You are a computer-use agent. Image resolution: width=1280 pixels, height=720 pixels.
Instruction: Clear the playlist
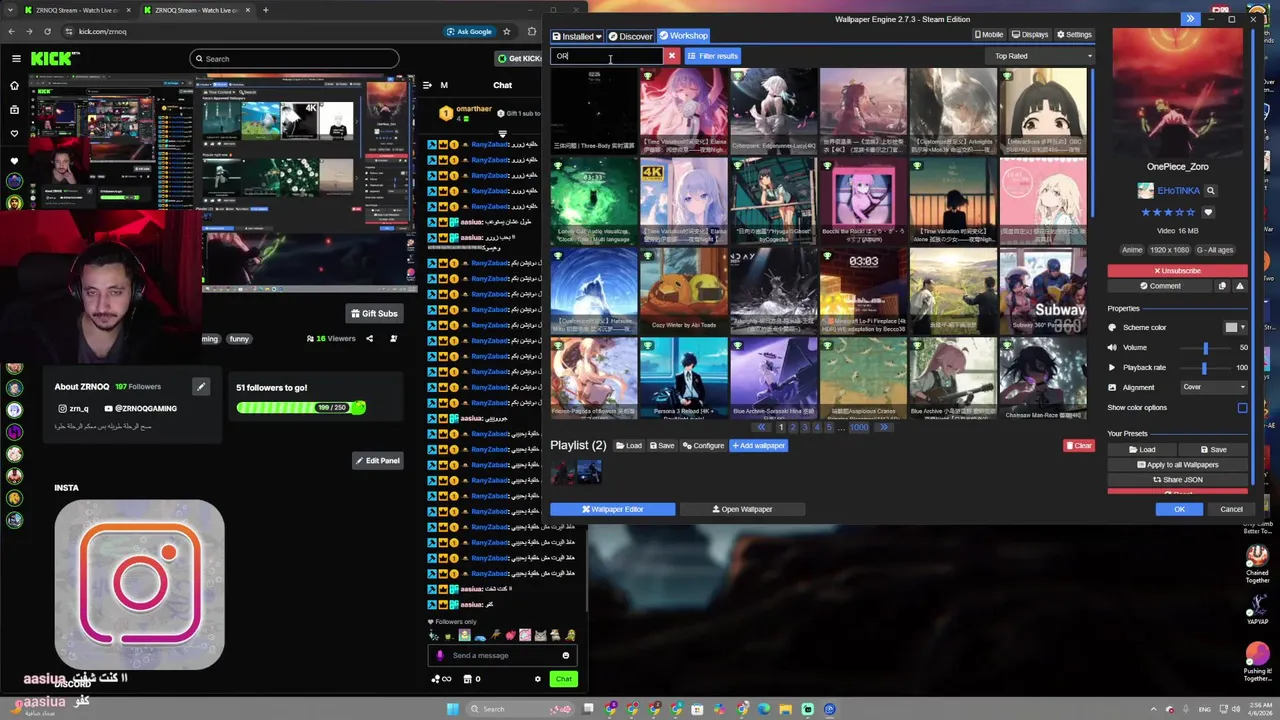[1078, 445]
